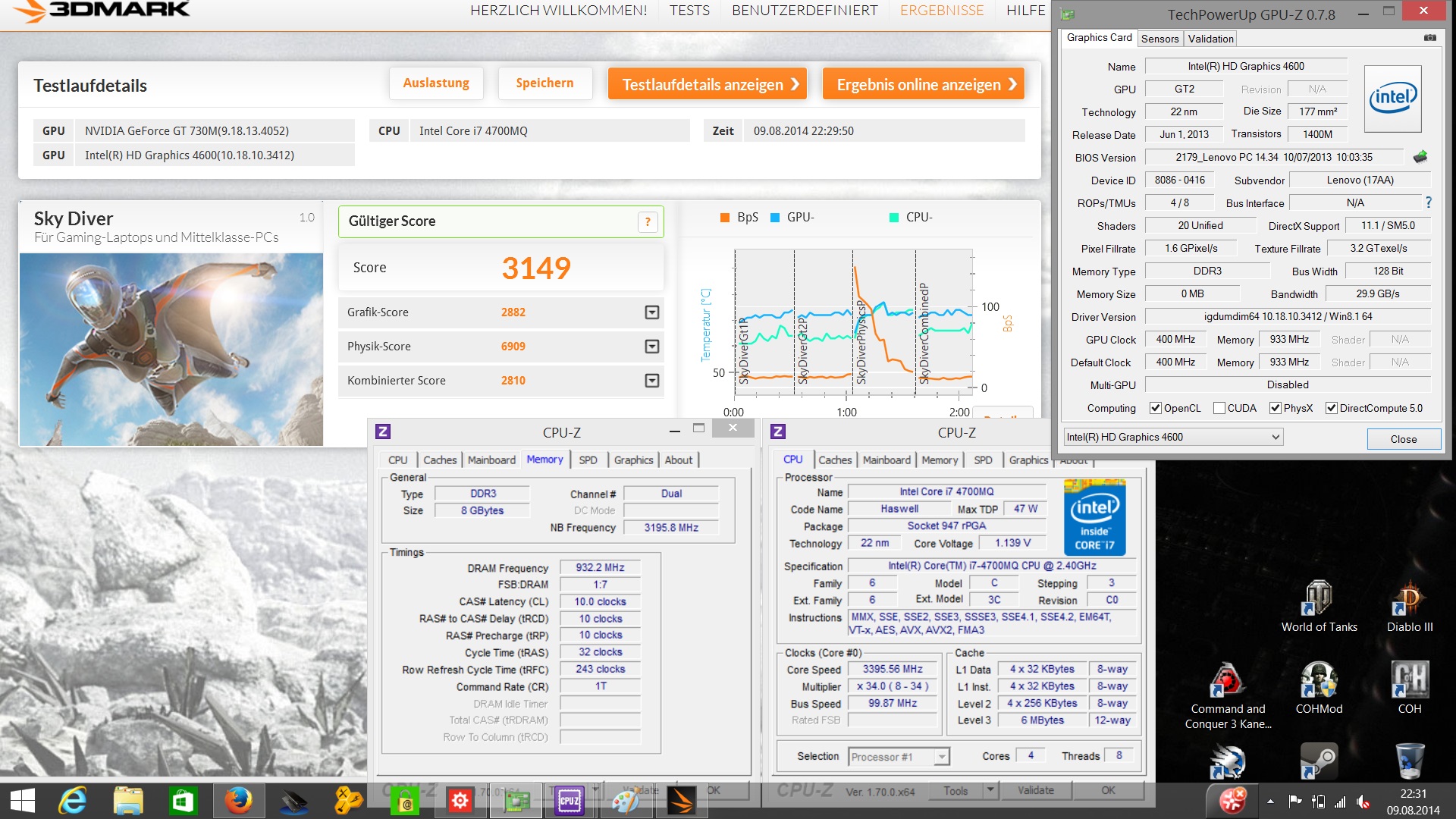Click the BIOS Version field in GPU-Z
The height and width of the screenshot is (819, 1456).
pyautogui.click(x=1275, y=157)
